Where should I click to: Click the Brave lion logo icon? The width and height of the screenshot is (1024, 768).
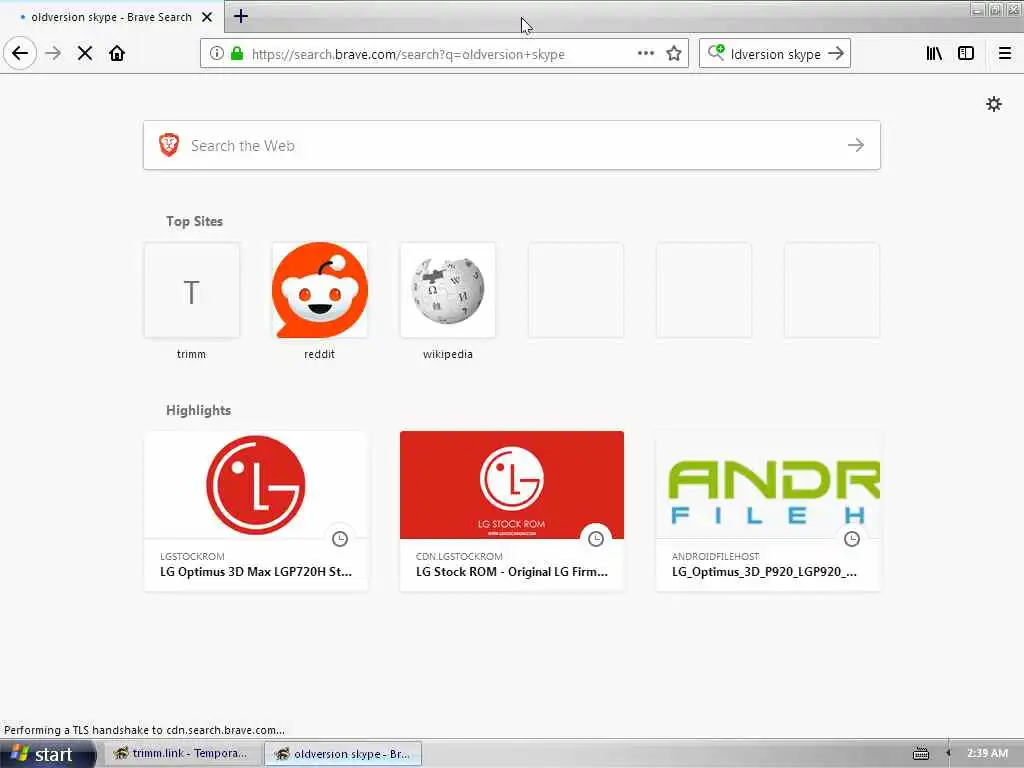[169, 145]
